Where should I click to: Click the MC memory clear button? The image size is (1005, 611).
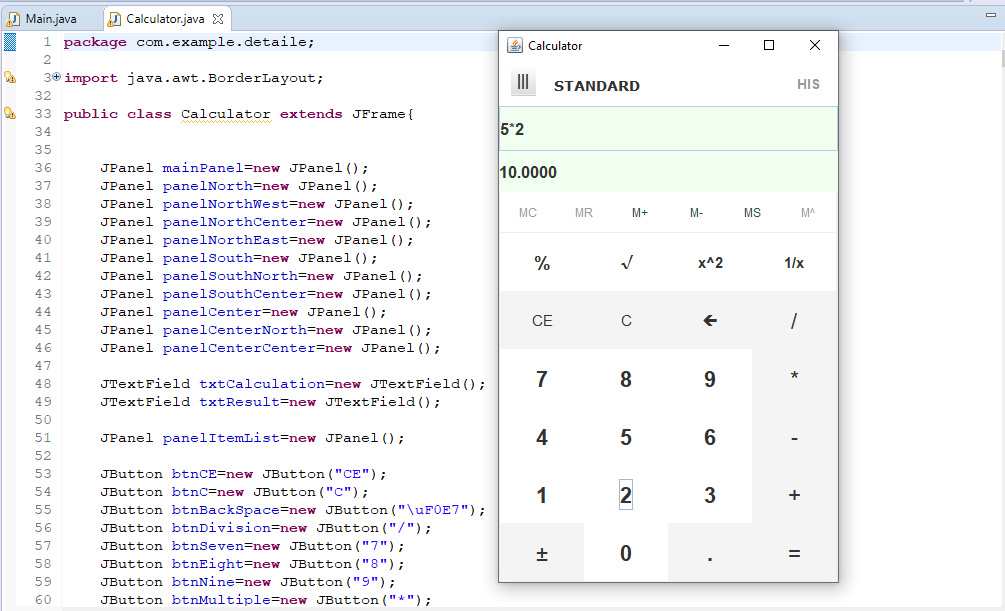(x=528, y=213)
